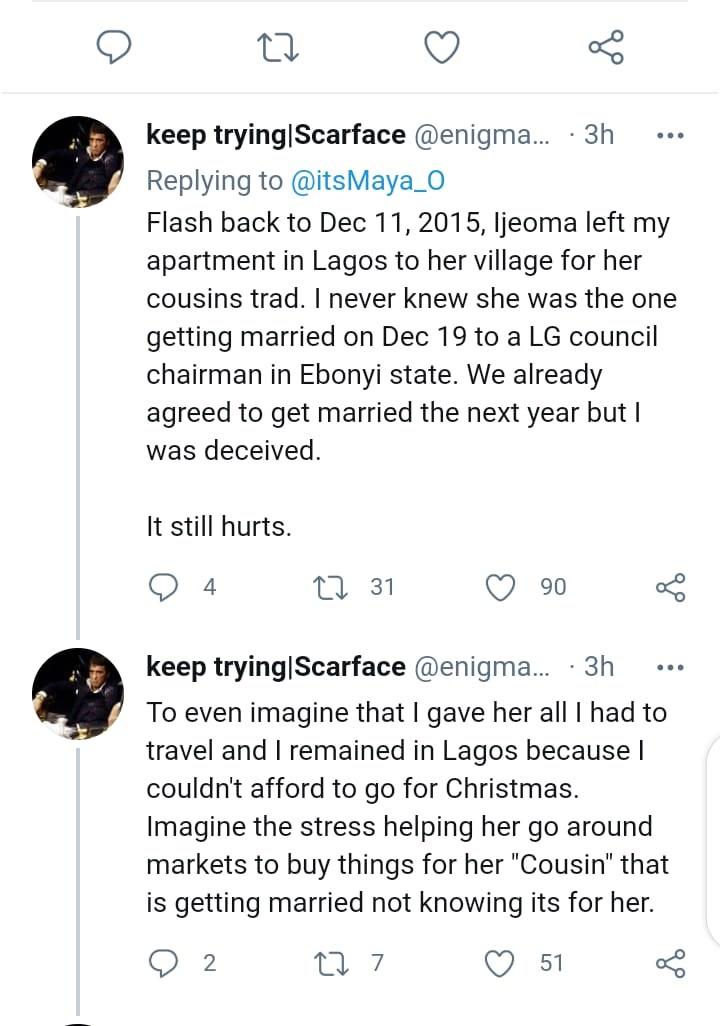Reply to the tweet with 2 replies

point(163,963)
